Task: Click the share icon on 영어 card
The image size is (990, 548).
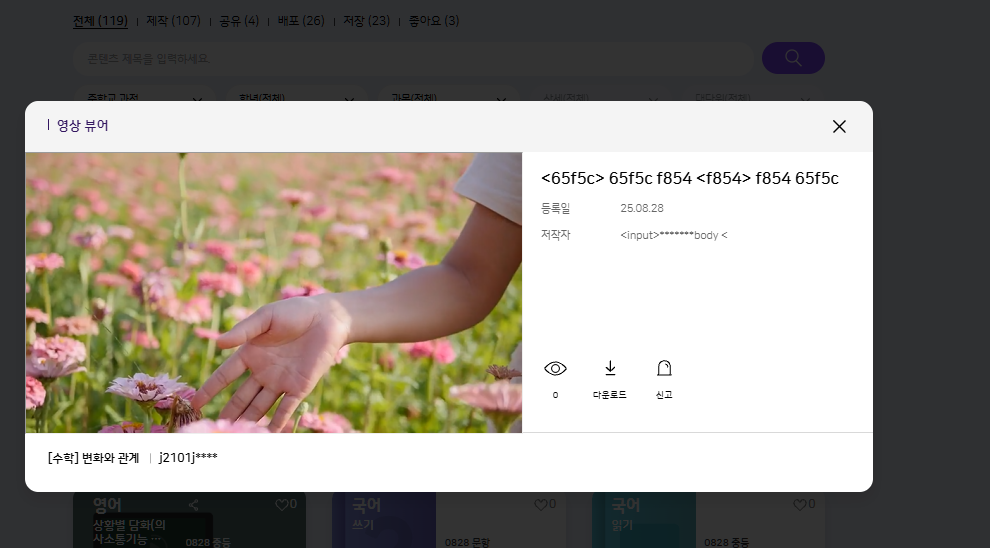Action: click(x=193, y=505)
